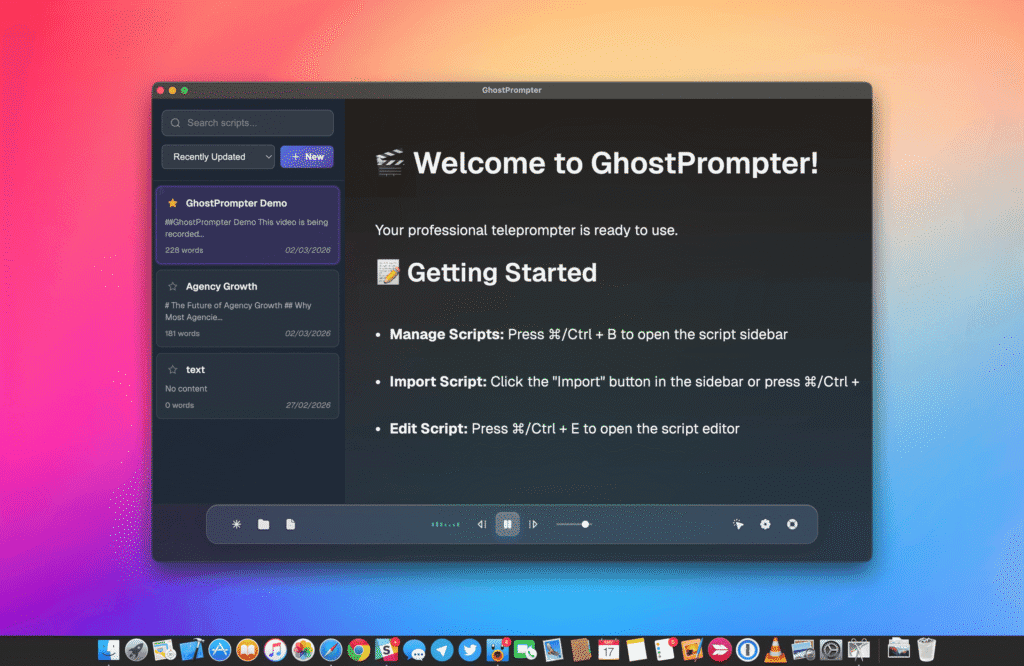Click the 27/02/2026 date on text script

pos(308,405)
